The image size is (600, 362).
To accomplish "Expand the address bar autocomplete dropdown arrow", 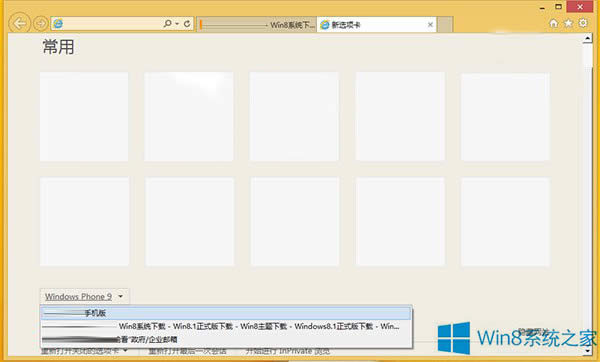I will 177,24.
